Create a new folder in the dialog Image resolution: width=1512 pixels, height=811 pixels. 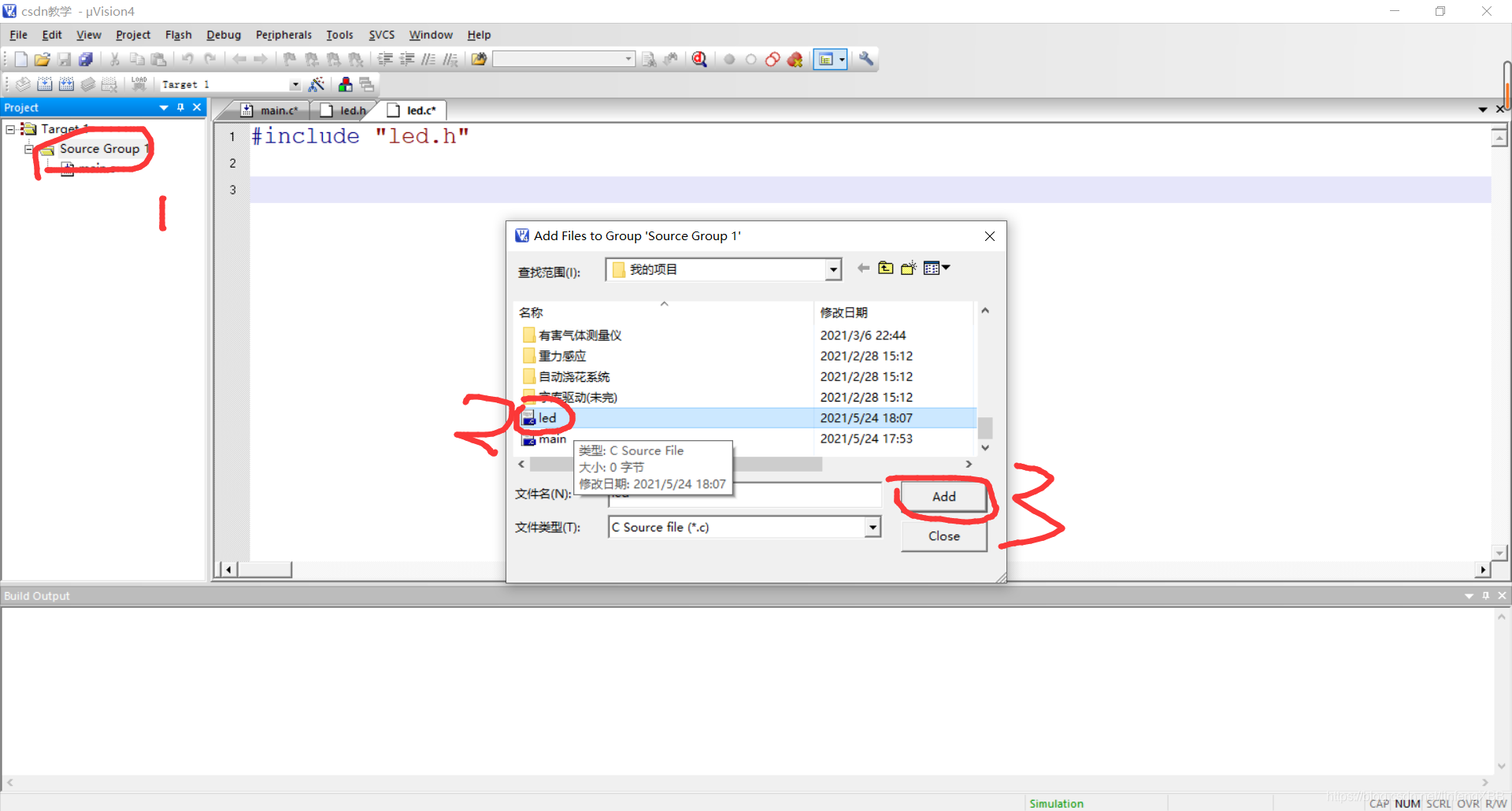909,268
